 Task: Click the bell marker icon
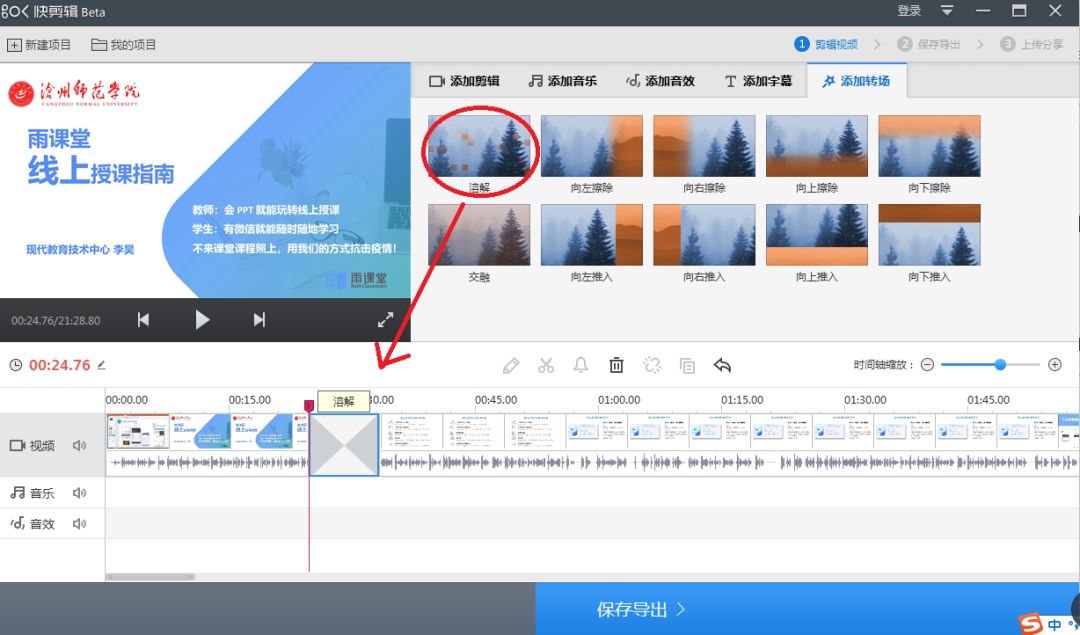(581, 365)
